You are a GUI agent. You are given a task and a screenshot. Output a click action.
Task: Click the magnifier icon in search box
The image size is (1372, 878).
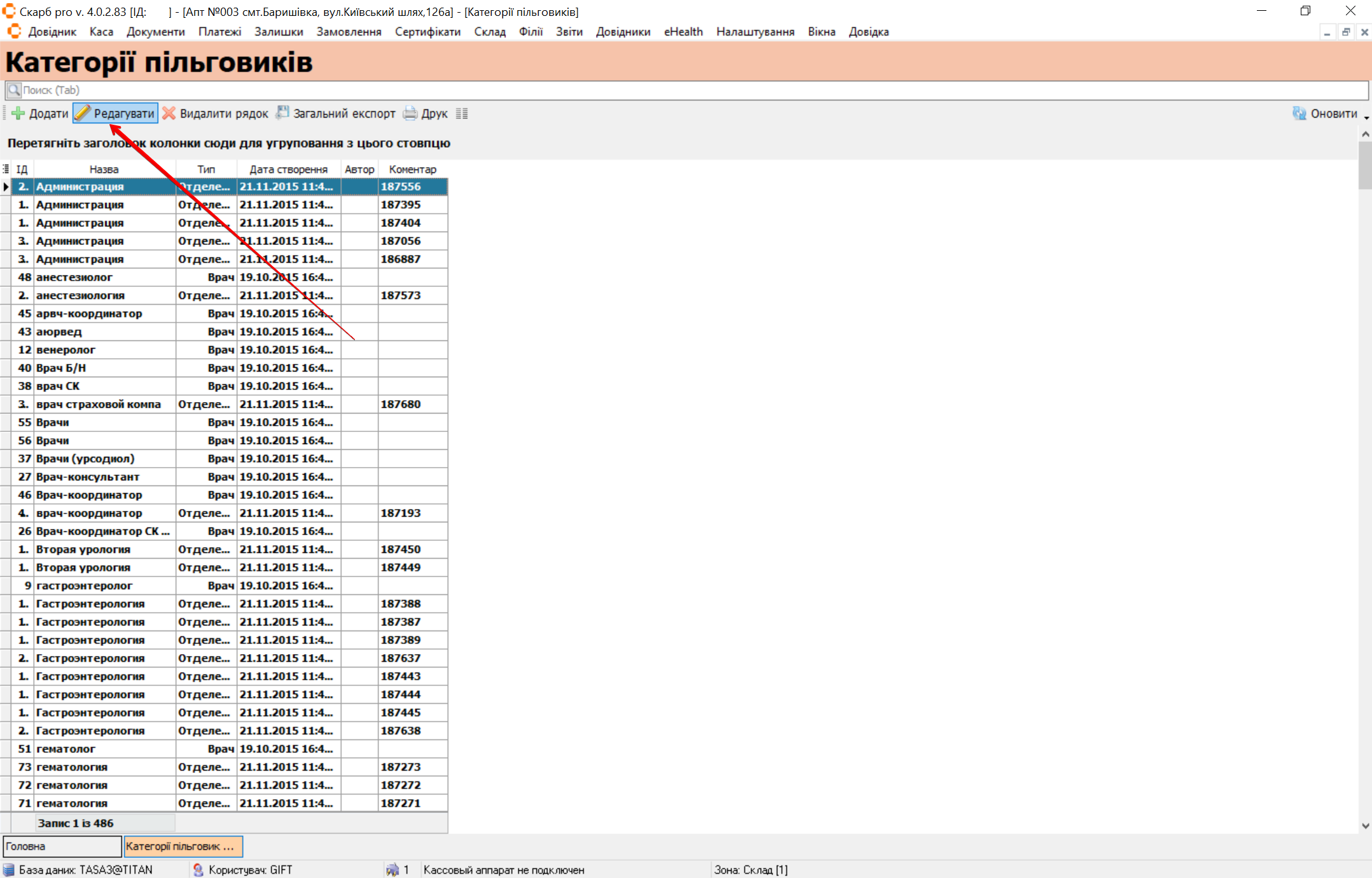(13, 90)
